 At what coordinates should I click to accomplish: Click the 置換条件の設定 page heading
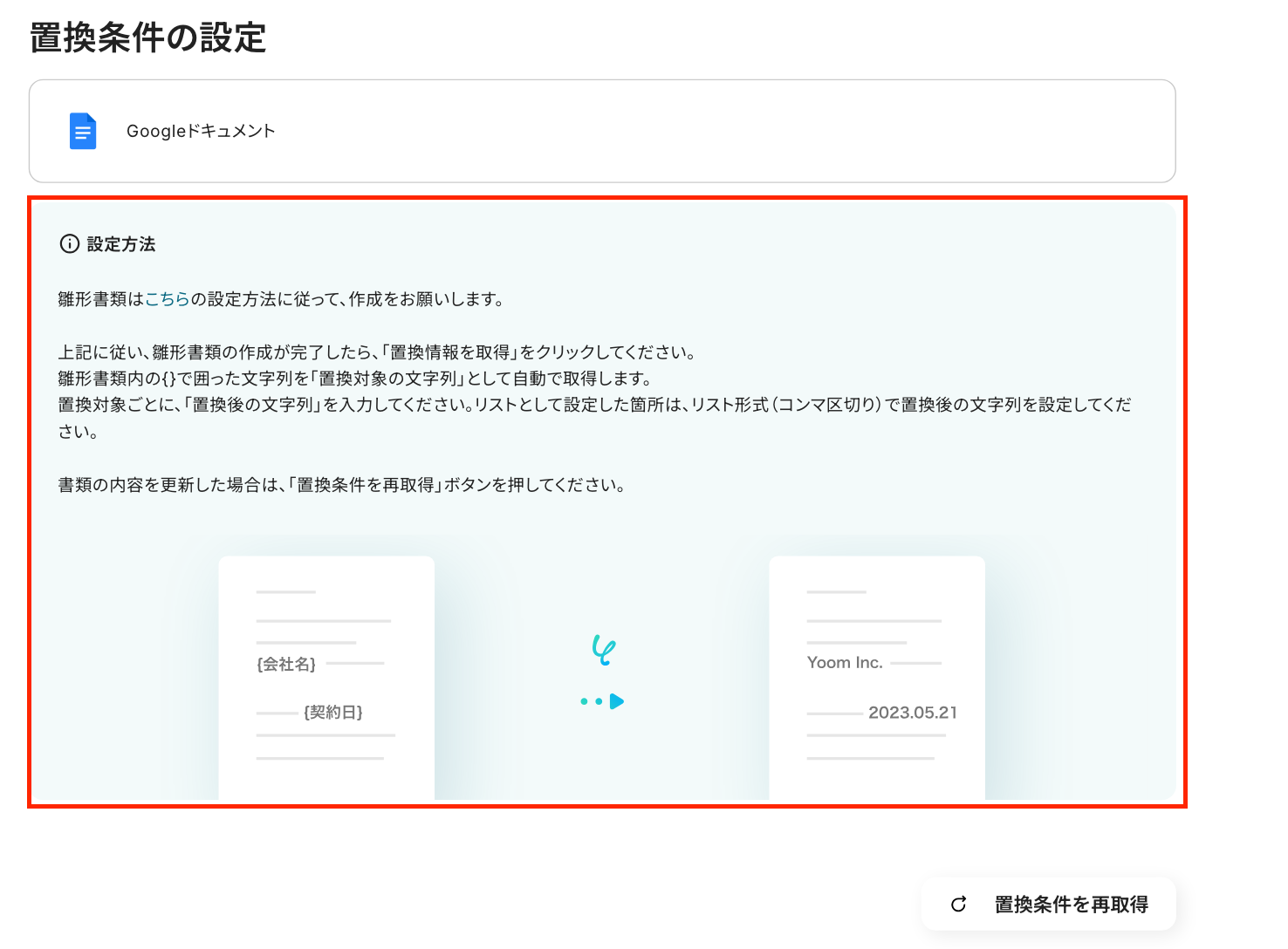(x=147, y=38)
